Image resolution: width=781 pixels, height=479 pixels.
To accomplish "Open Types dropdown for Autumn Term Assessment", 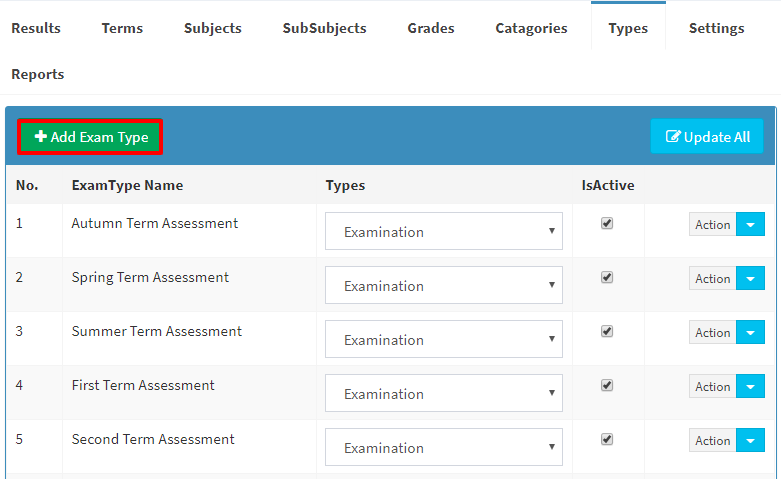I will (x=444, y=231).
